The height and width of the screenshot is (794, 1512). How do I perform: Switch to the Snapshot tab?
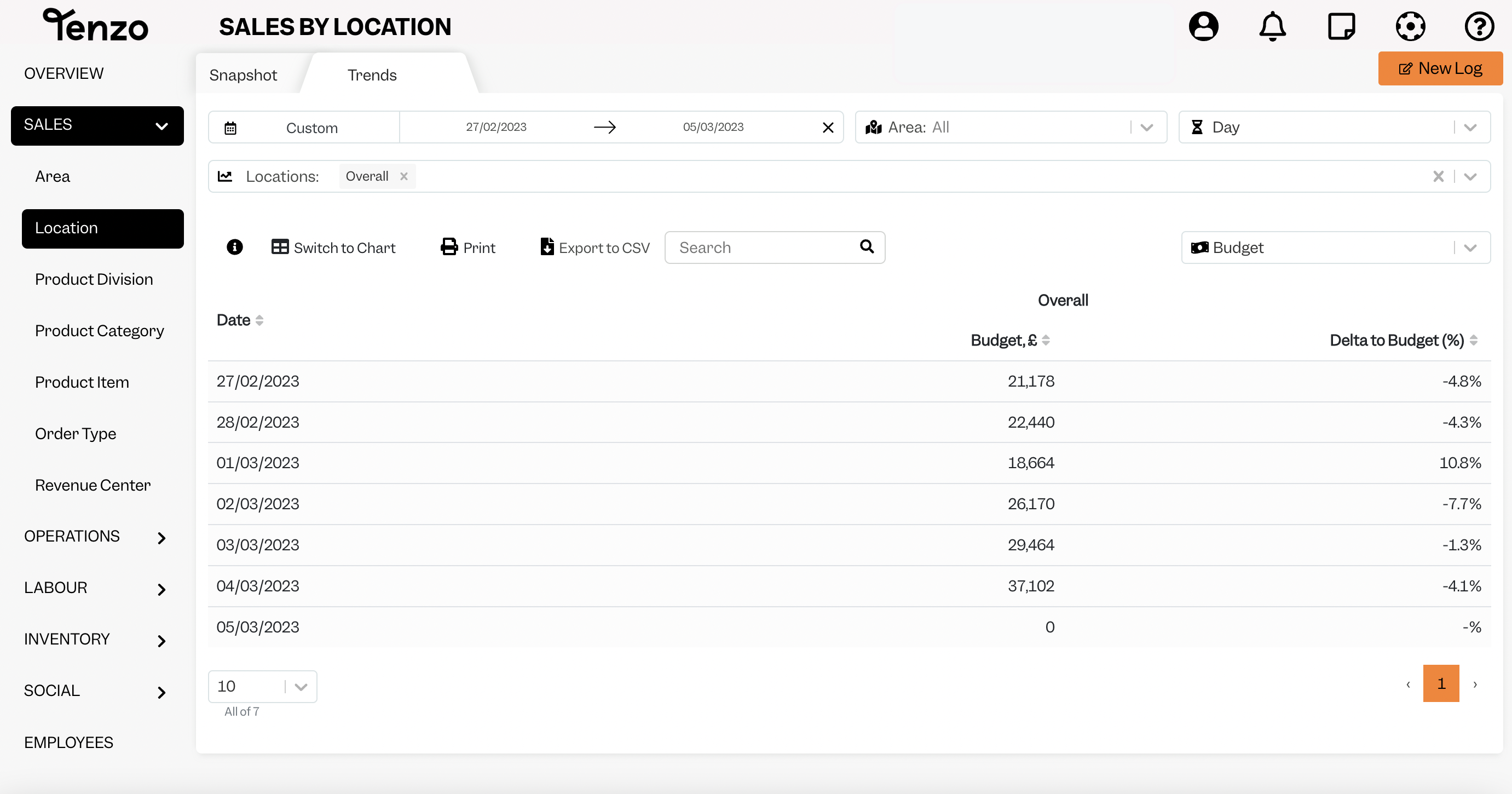tap(243, 75)
